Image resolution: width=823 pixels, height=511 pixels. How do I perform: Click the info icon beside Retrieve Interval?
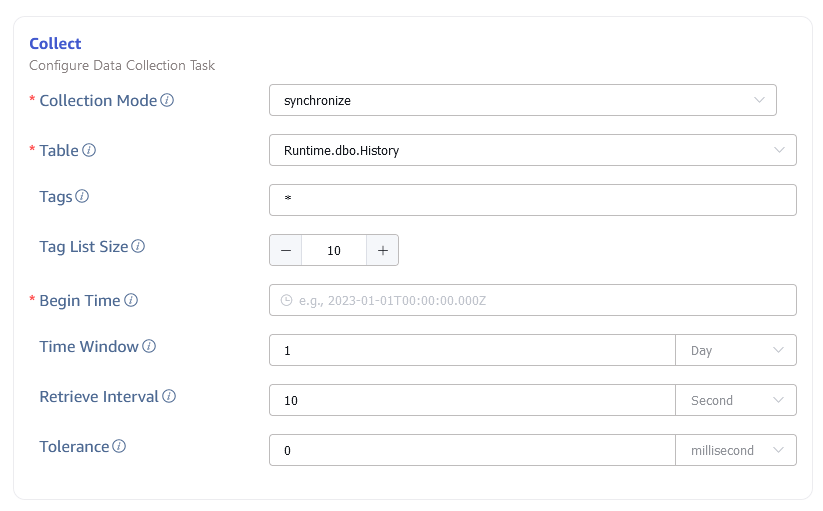click(x=169, y=397)
